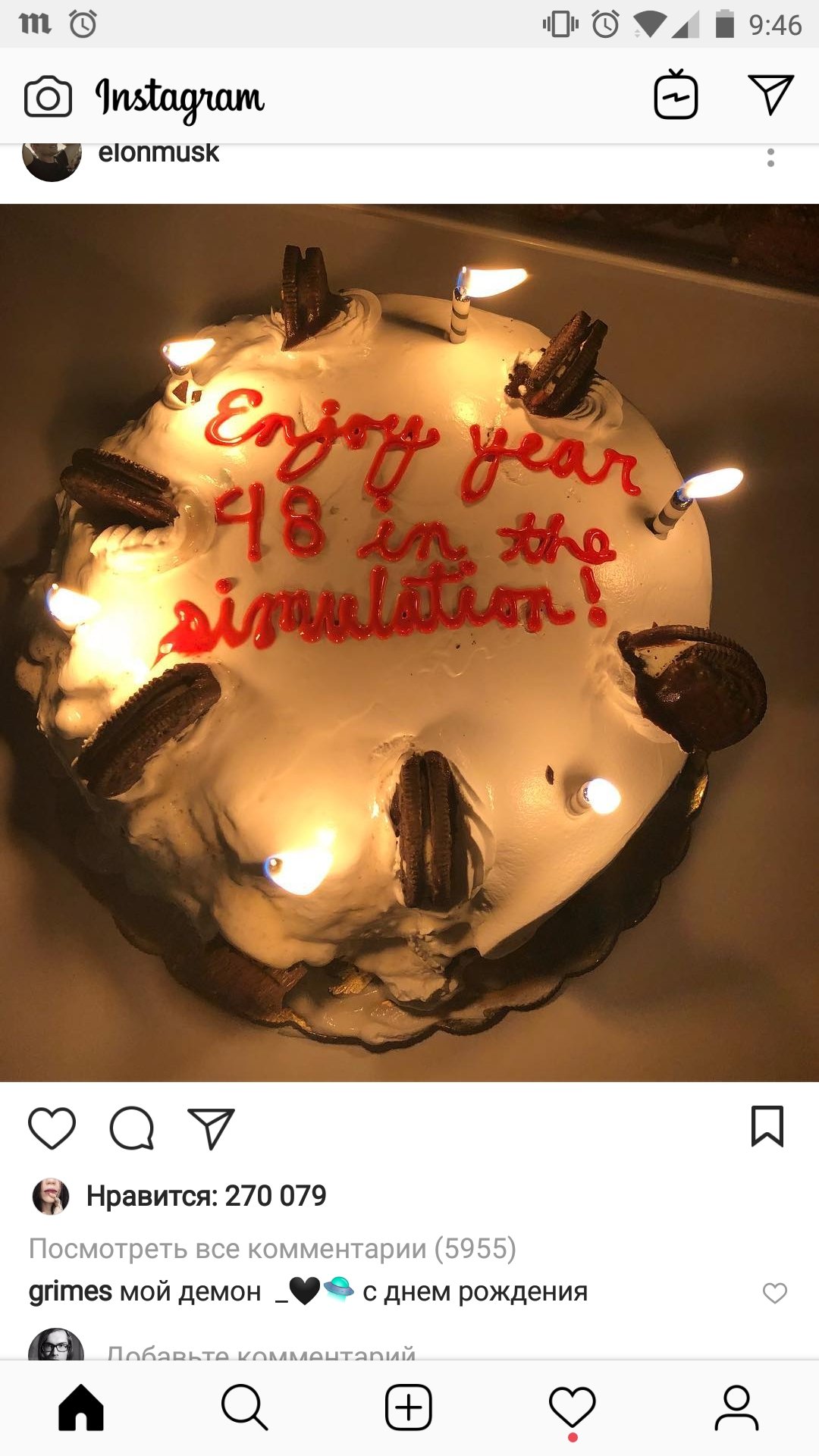
Task: Create a new post with plus icon
Action: (x=409, y=1407)
